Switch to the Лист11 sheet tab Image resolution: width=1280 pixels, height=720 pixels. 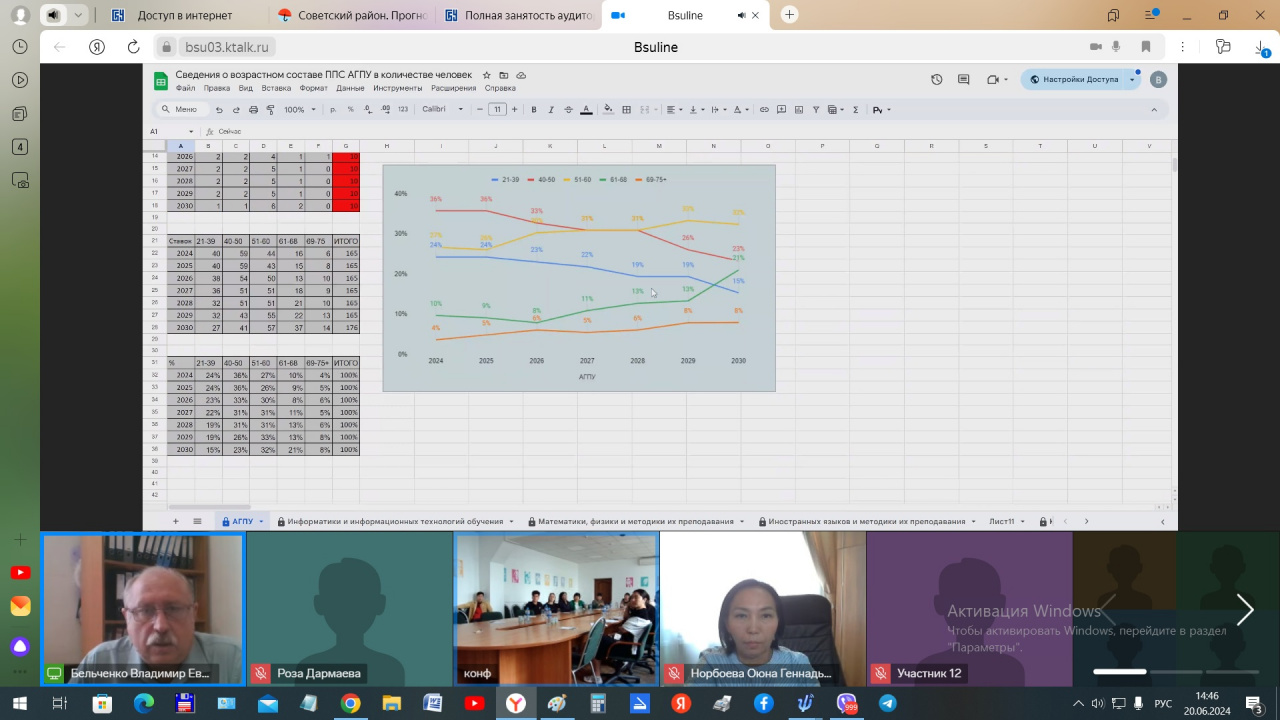(1001, 522)
